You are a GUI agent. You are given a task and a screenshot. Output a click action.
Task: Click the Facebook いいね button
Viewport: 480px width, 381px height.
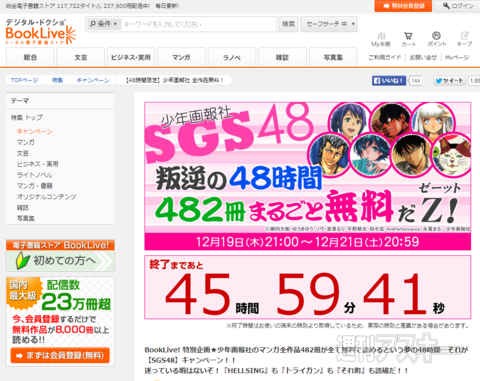point(389,81)
